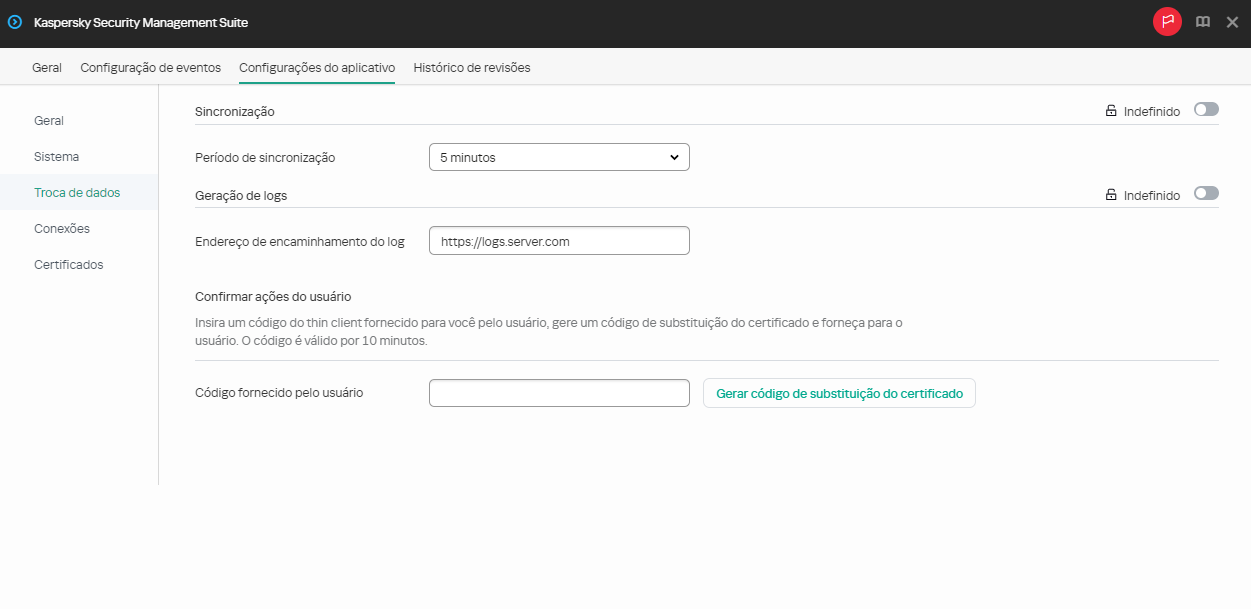This screenshot has width=1251, height=609.
Task: Enable the Sincronização enforcement toggle
Action: pyautogui.click(x=1206, y=110)
